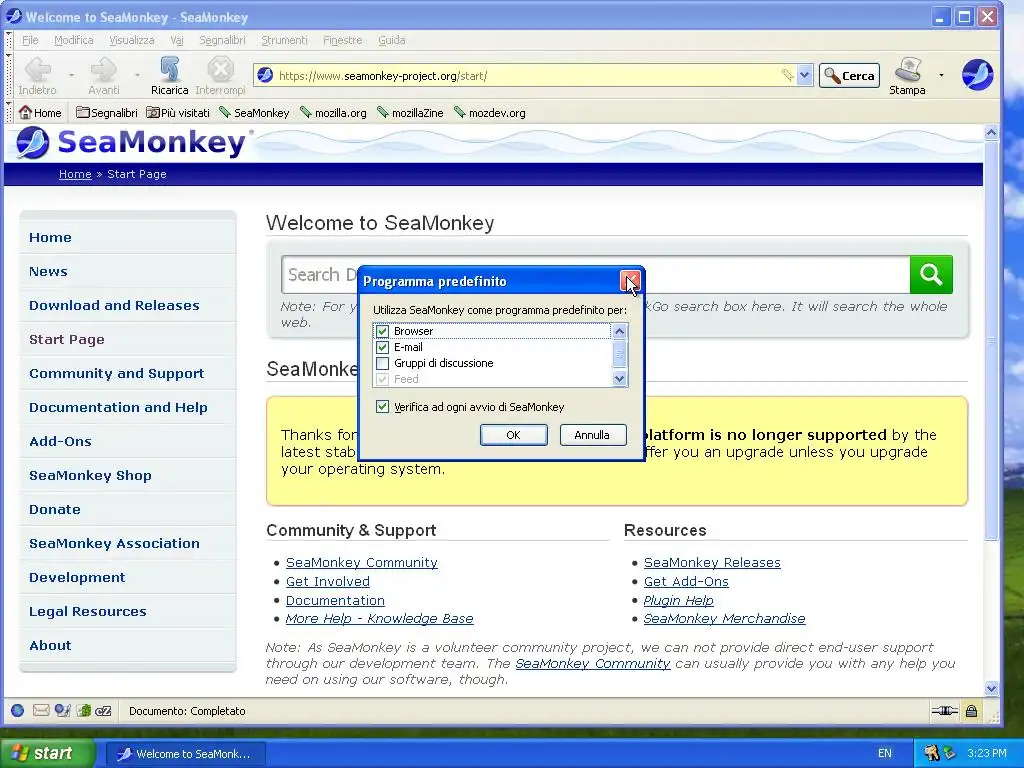Click the EN language indicator in taskbar

point(884,753)
